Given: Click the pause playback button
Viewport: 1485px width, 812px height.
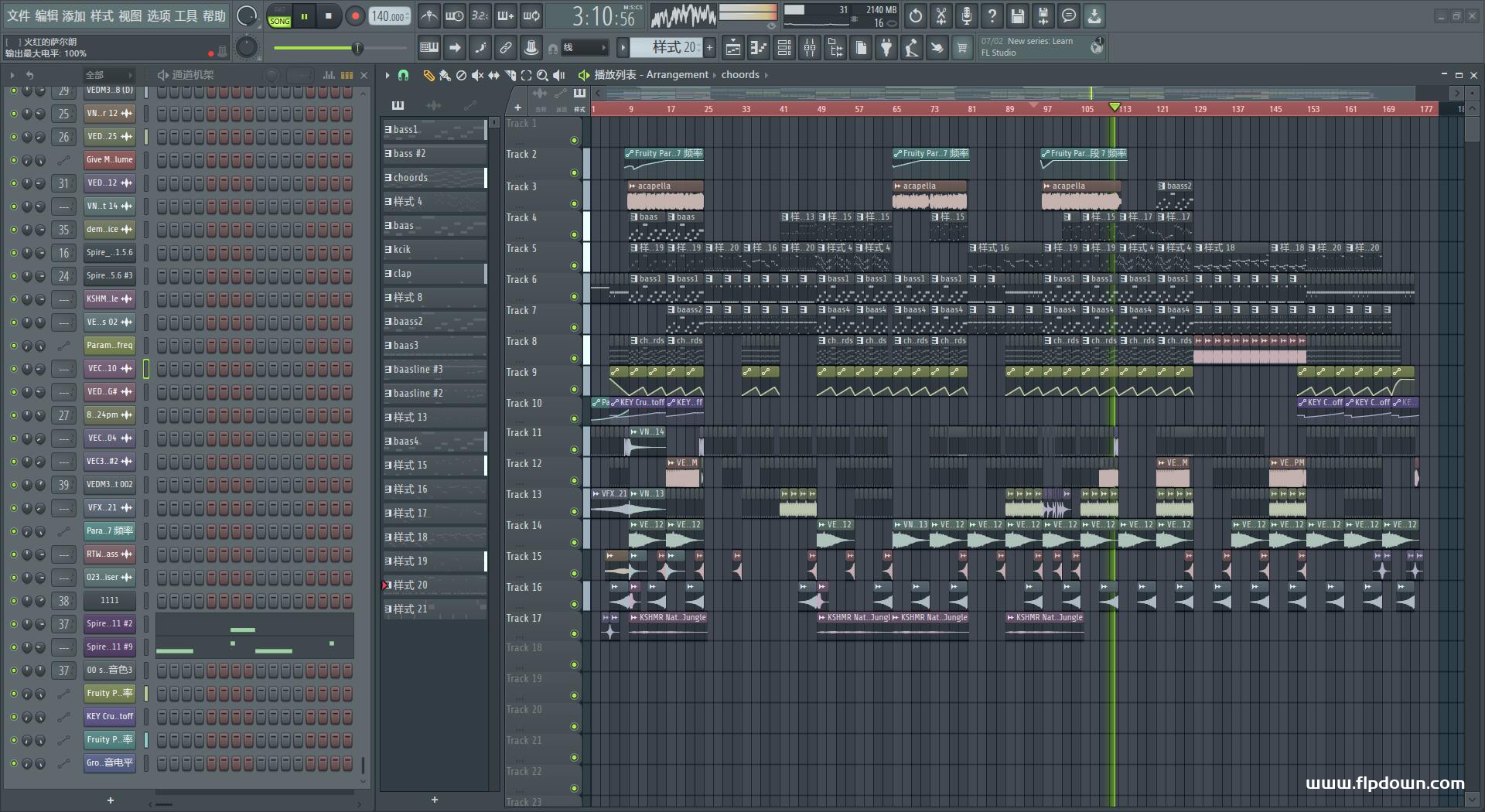Looking at the screenshot, I should 304,16.
